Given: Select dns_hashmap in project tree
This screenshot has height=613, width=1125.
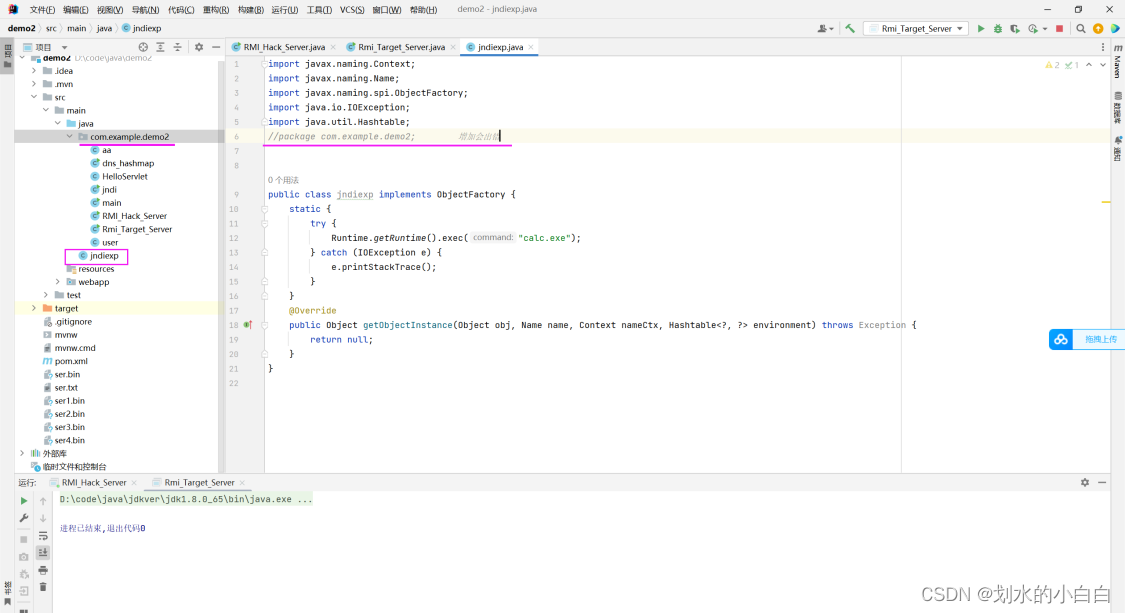Looking at the screenshot, I should pyautogui.click(x=128, y=164).
